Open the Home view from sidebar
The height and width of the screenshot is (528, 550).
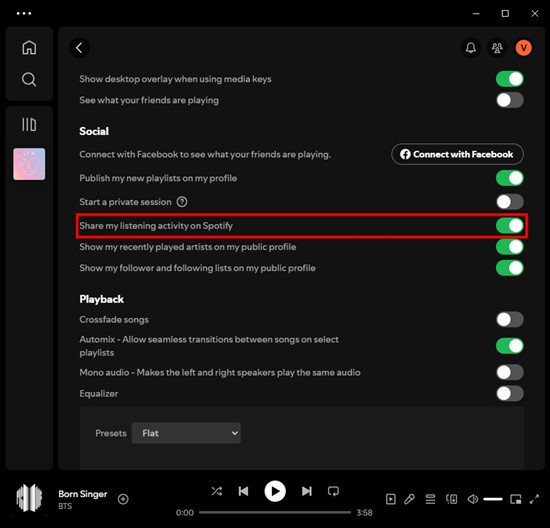pyautogui.click(x=29, y=47)
